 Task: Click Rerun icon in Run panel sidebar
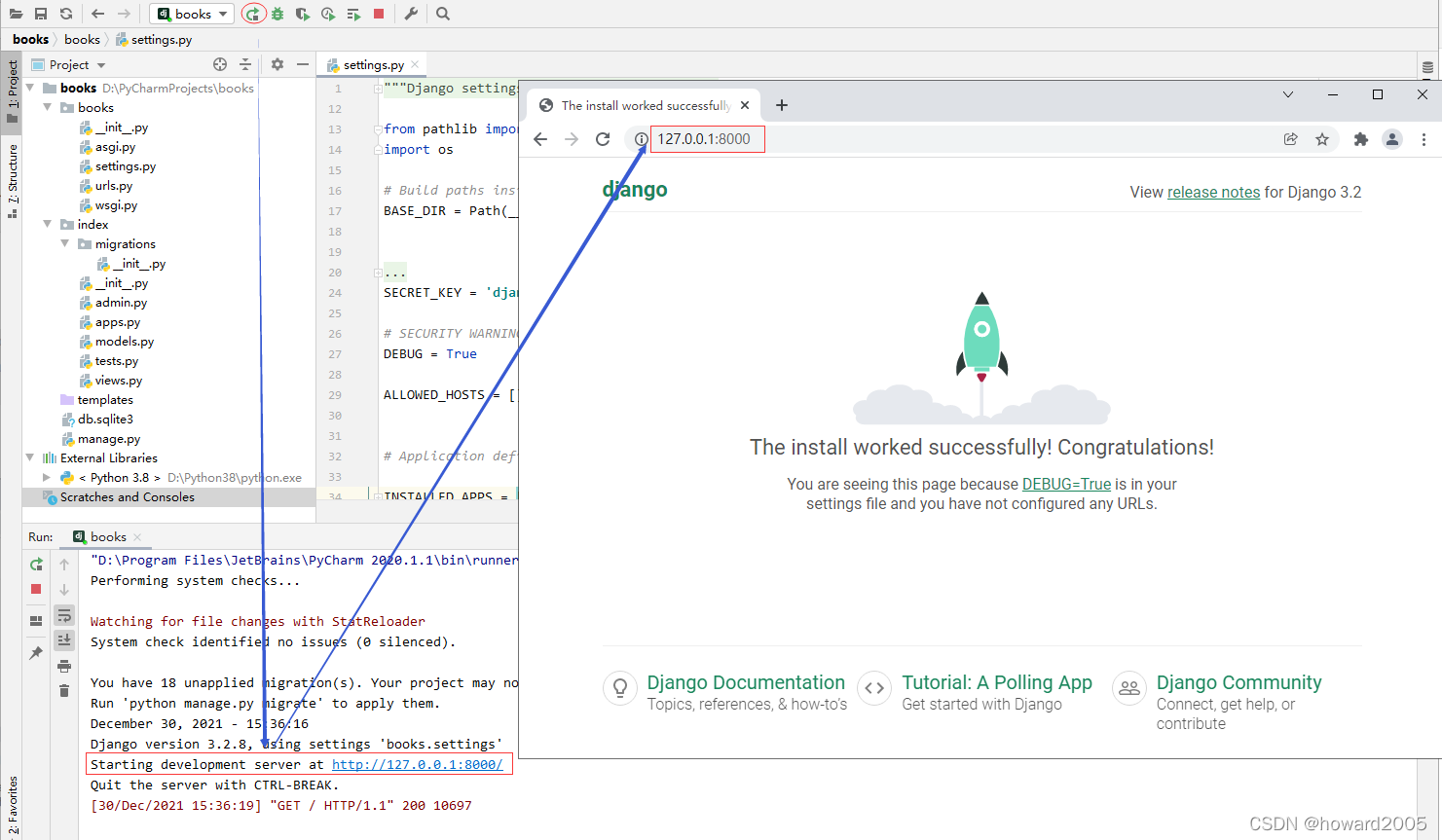click(36, 565)
